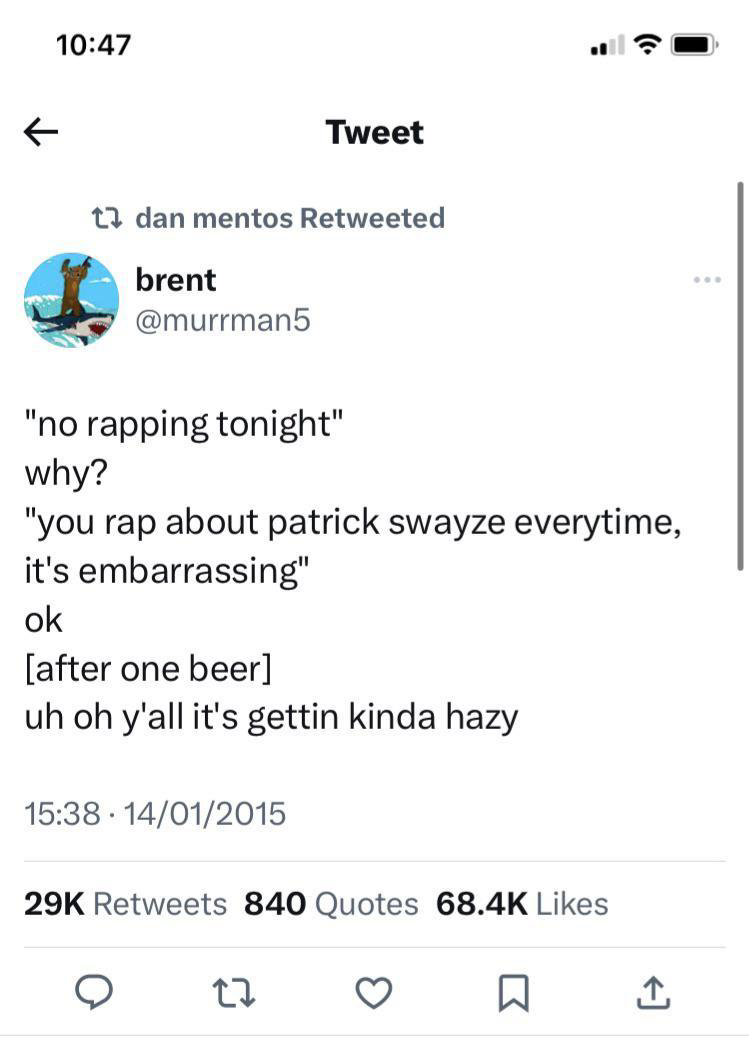
Task: Open dan mentos Retweeted link
Action: point(288,217)
